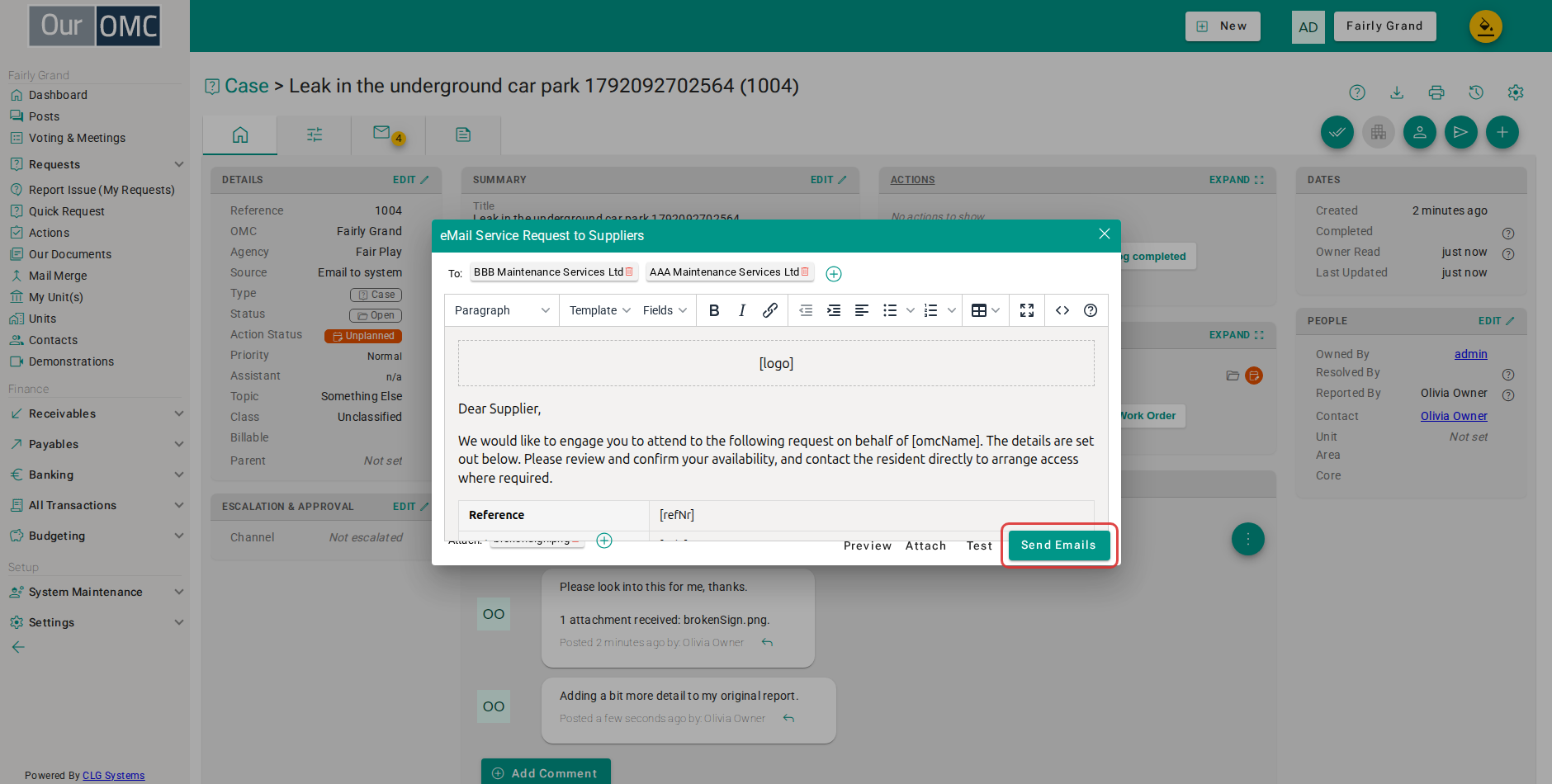Increase indent in the email editor
Screen dimensions: 1552x784
(x=834, y=310)
